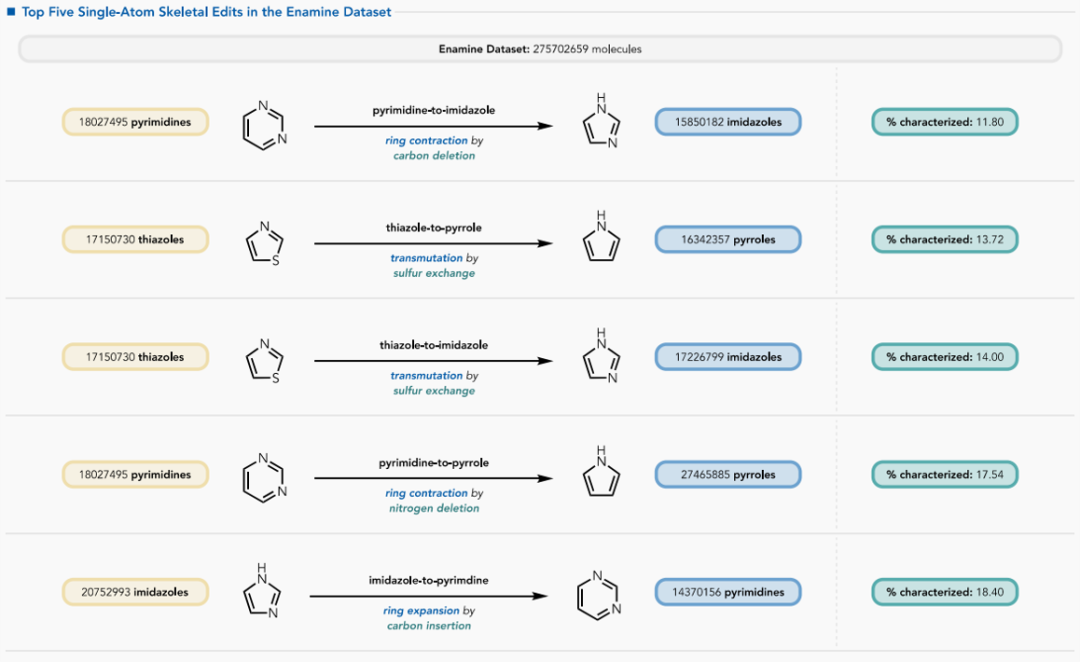The width and height of the screenshot is (1080, 662).
Task: Click blue square bullet before the heading
Action: 11,12
